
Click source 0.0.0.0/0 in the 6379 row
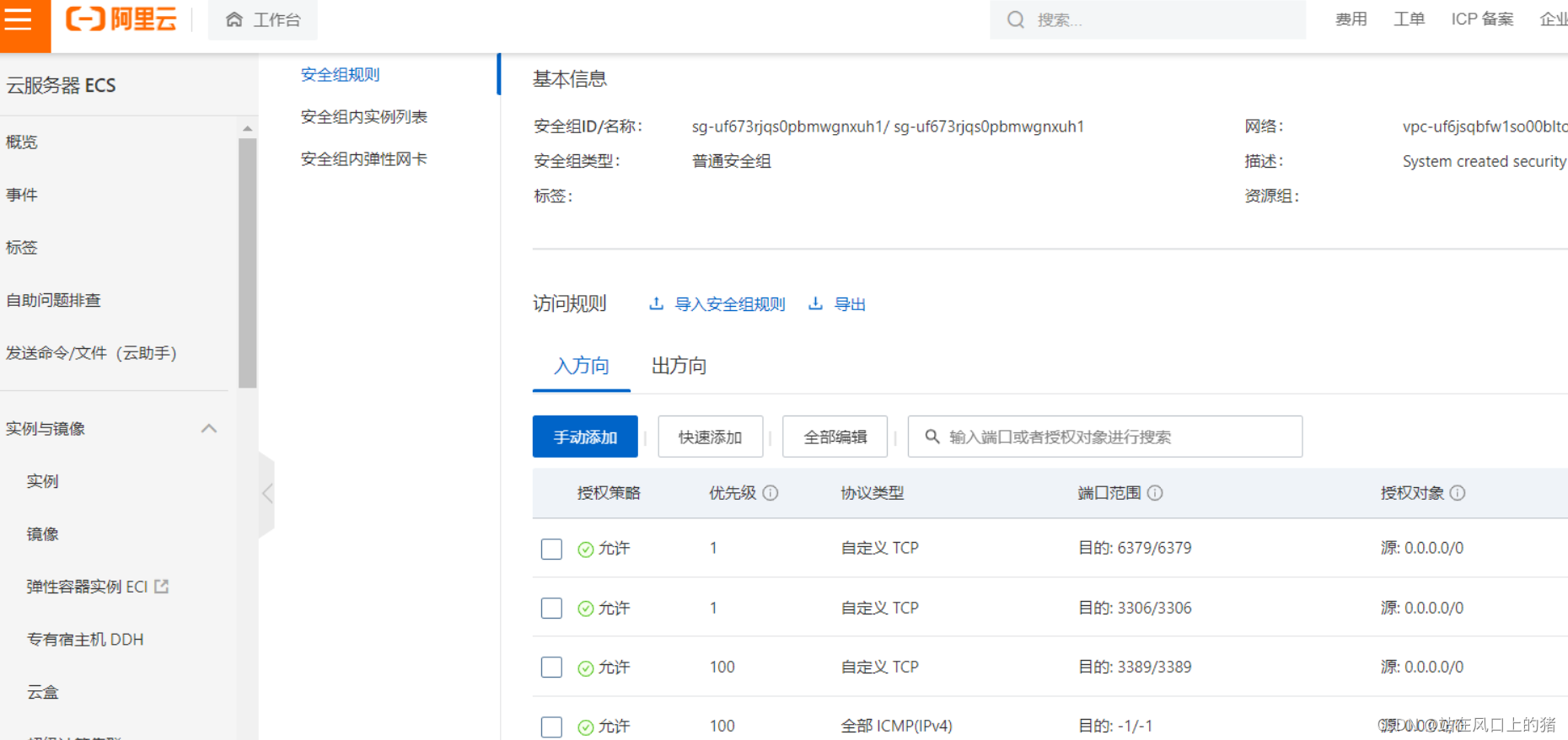tap(1422, 548)
